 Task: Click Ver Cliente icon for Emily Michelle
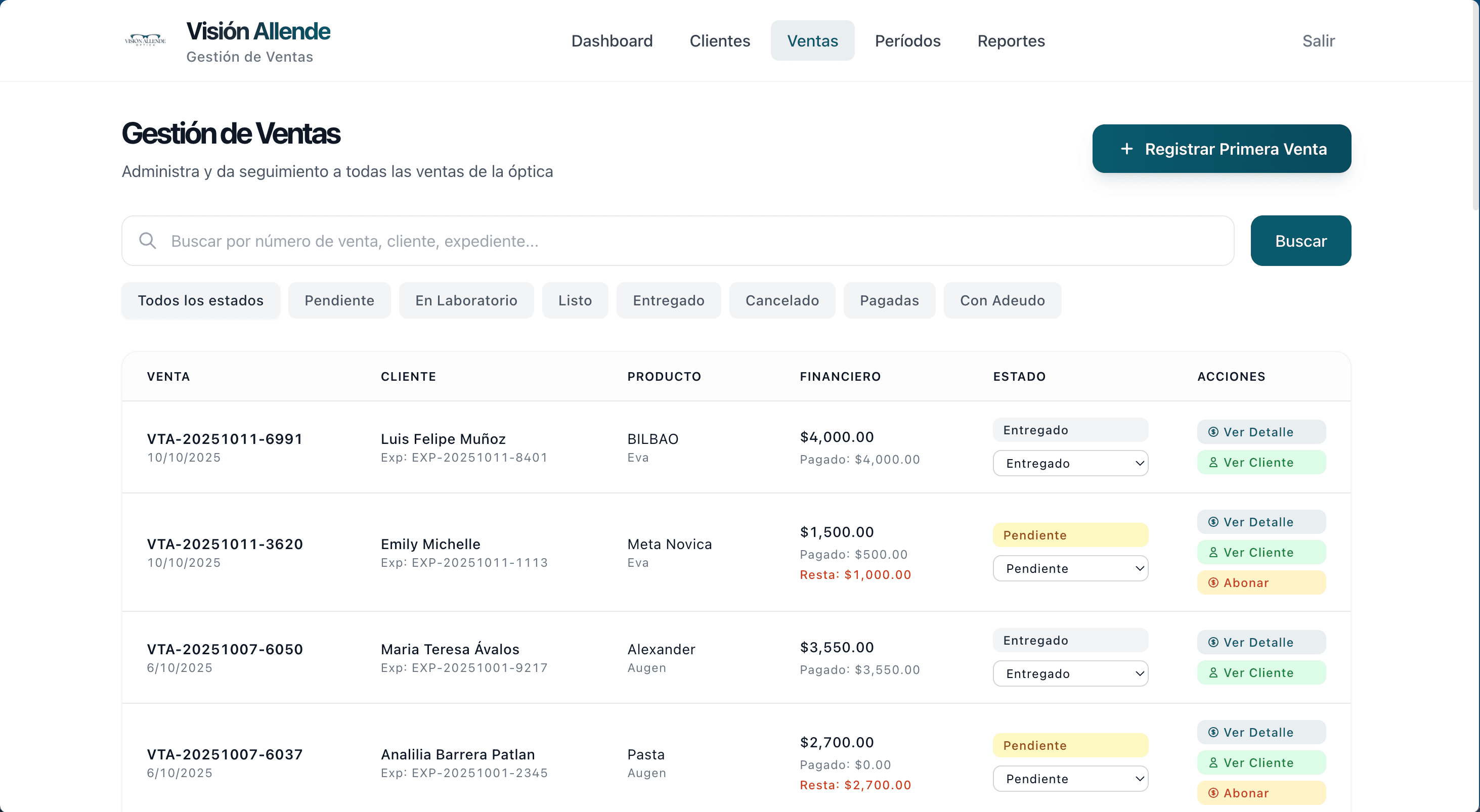pos(1213,552)
